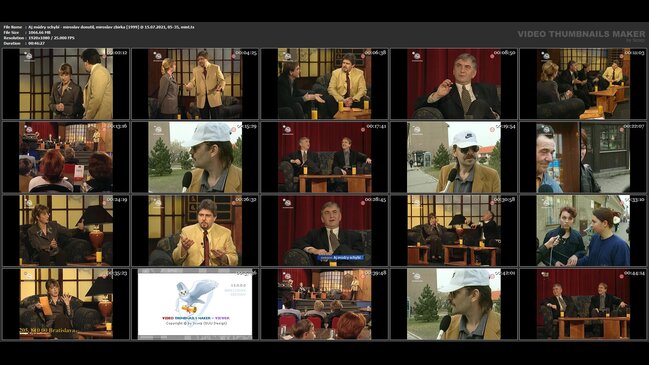649x365 pixels.
Task: Select the 00:35:23 frame of woman holding orange card
Action: (66, 304)
